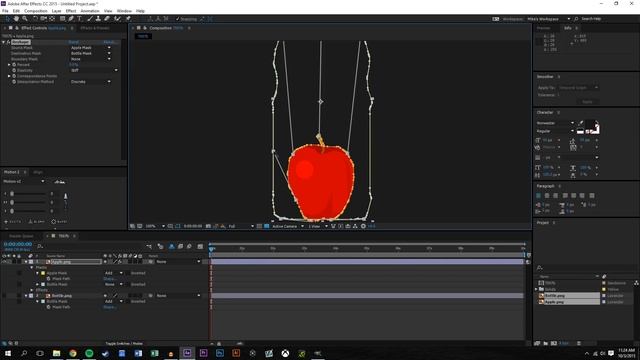
Task: Click the Draft 3D button in timeline
Action: click(160, 247)
